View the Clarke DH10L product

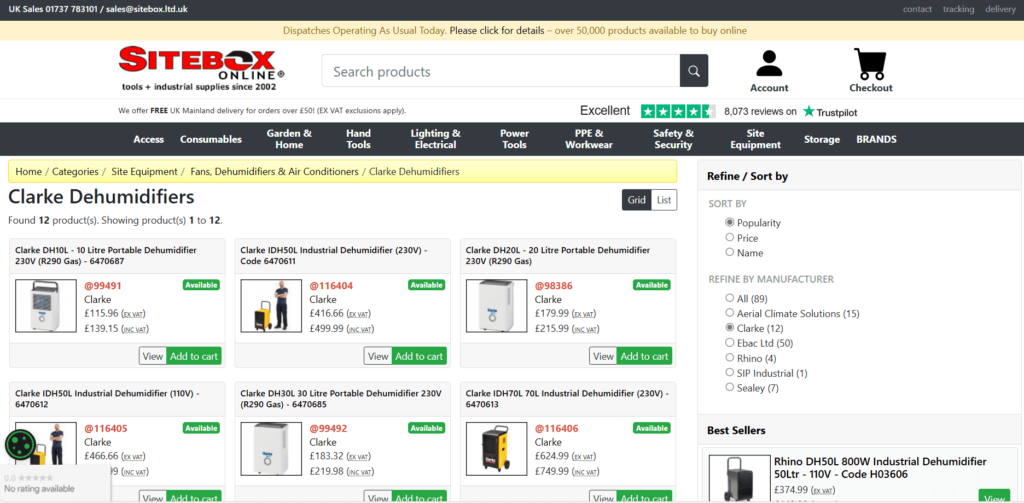click(153, 356)
